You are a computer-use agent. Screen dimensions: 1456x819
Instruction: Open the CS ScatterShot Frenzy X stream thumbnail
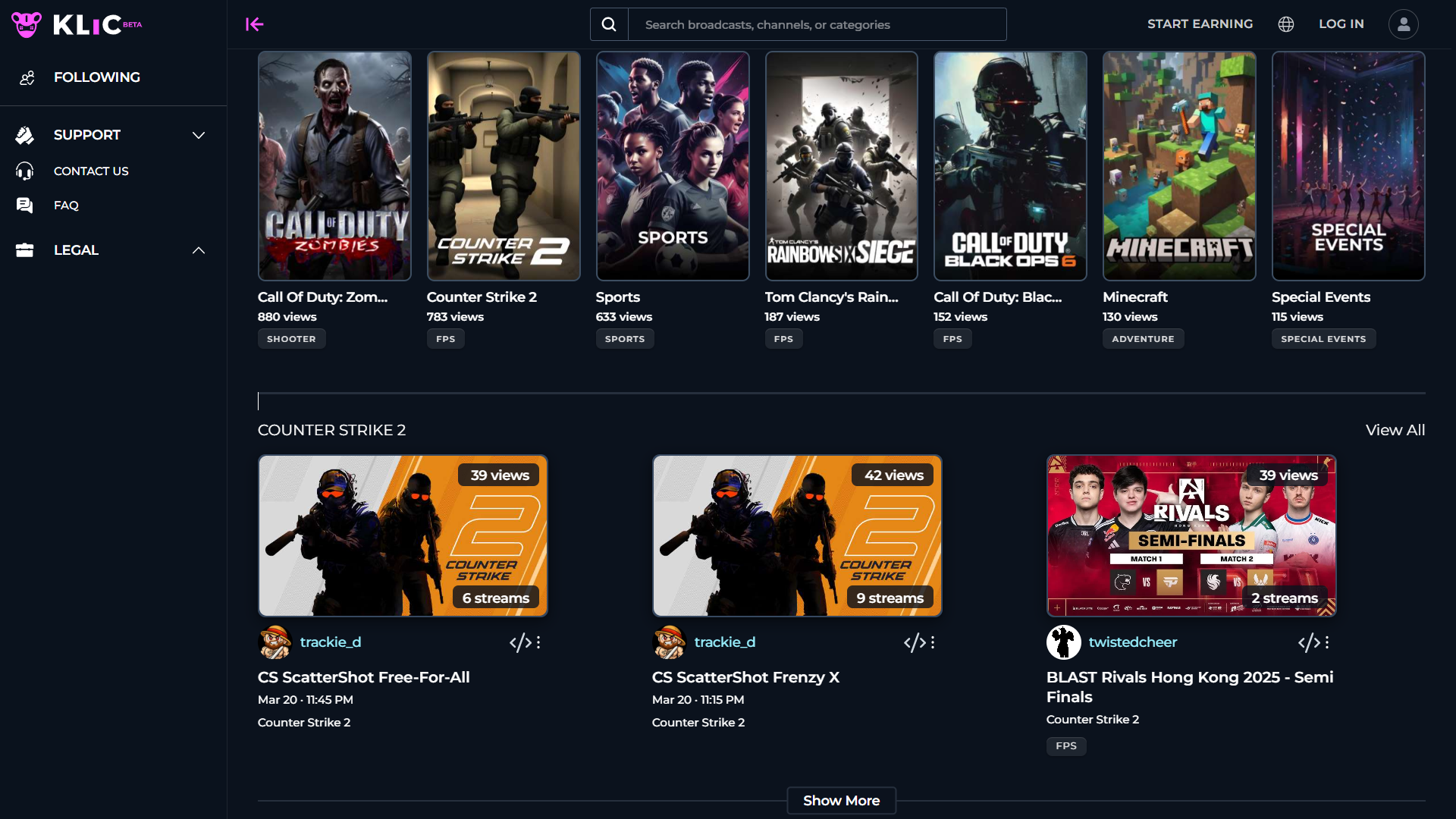(797, 535)
